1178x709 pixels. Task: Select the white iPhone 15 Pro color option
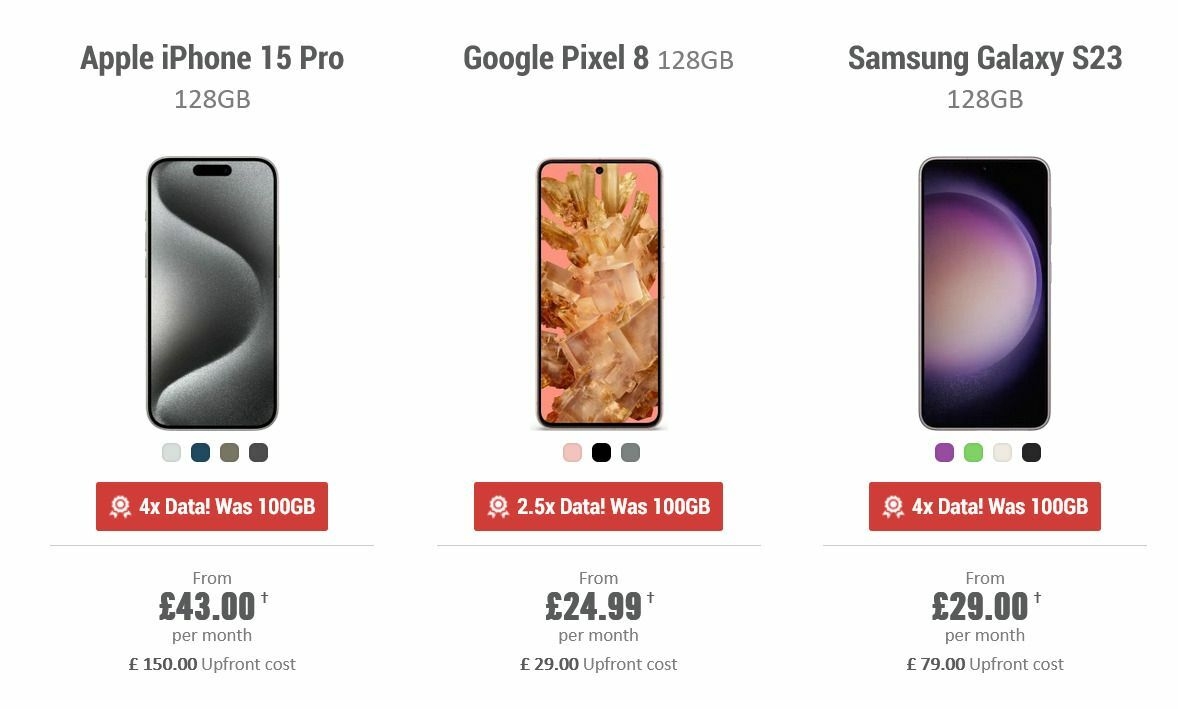tap(170, 452)
